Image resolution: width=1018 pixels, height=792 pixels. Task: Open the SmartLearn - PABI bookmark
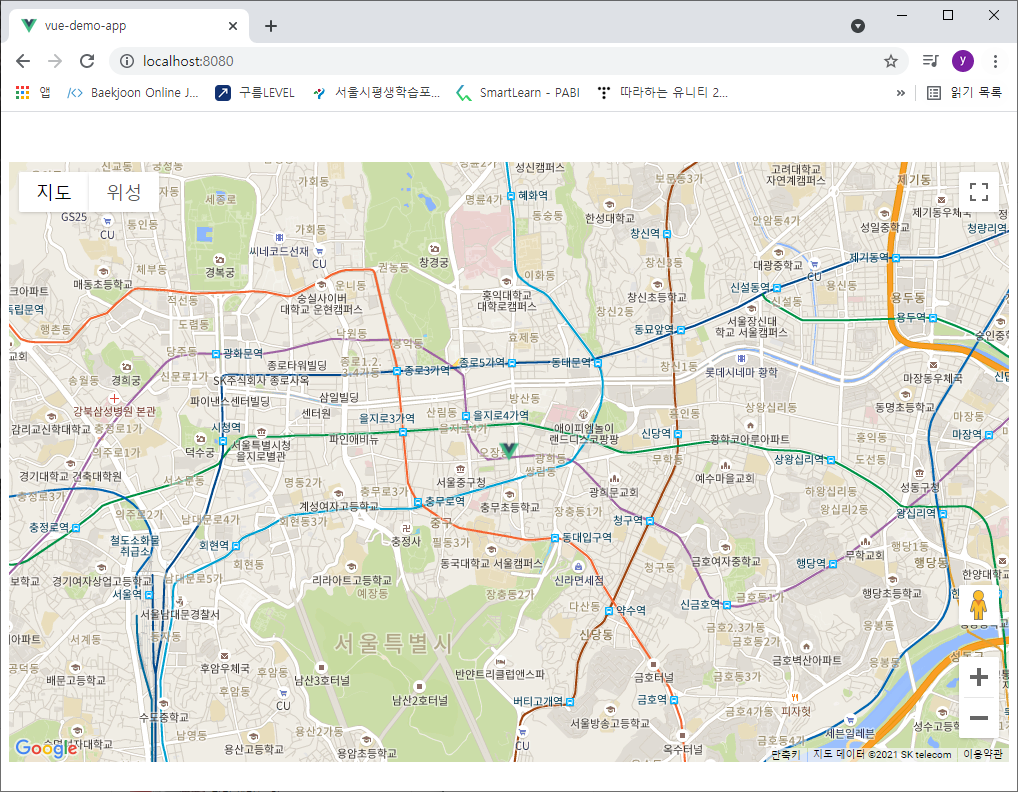(x=518, y=93)
